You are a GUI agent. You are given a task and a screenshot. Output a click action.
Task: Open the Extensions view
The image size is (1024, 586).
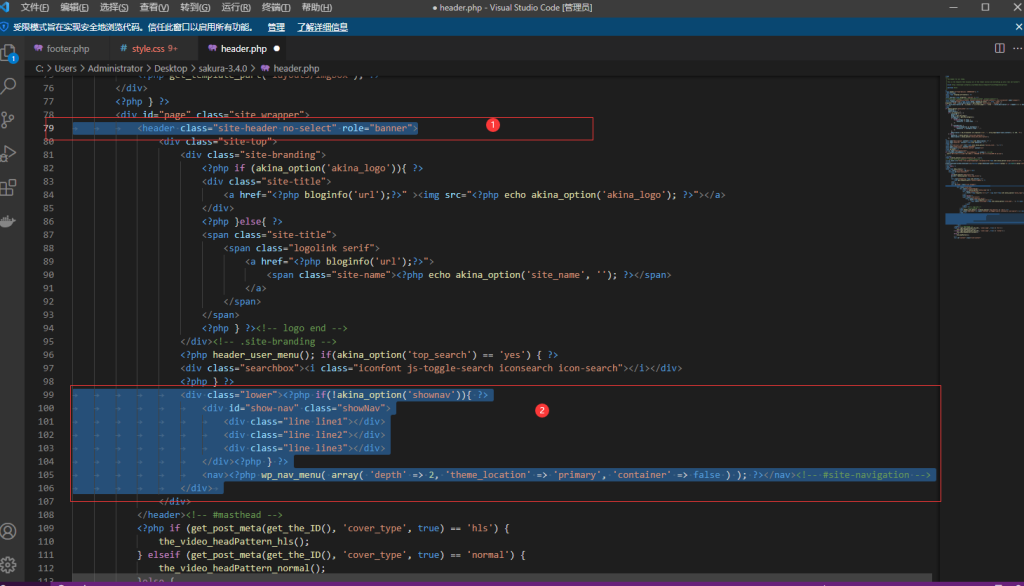coord(9,187)
